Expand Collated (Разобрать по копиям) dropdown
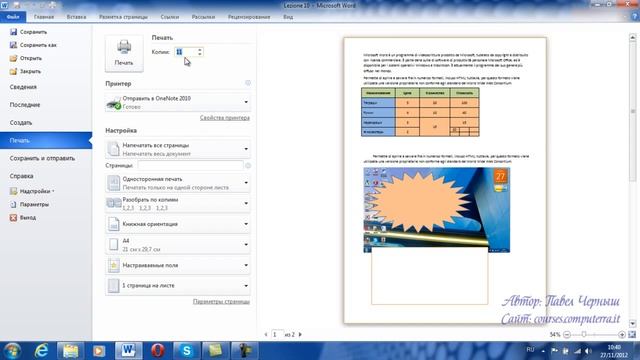 coord(178,203)
